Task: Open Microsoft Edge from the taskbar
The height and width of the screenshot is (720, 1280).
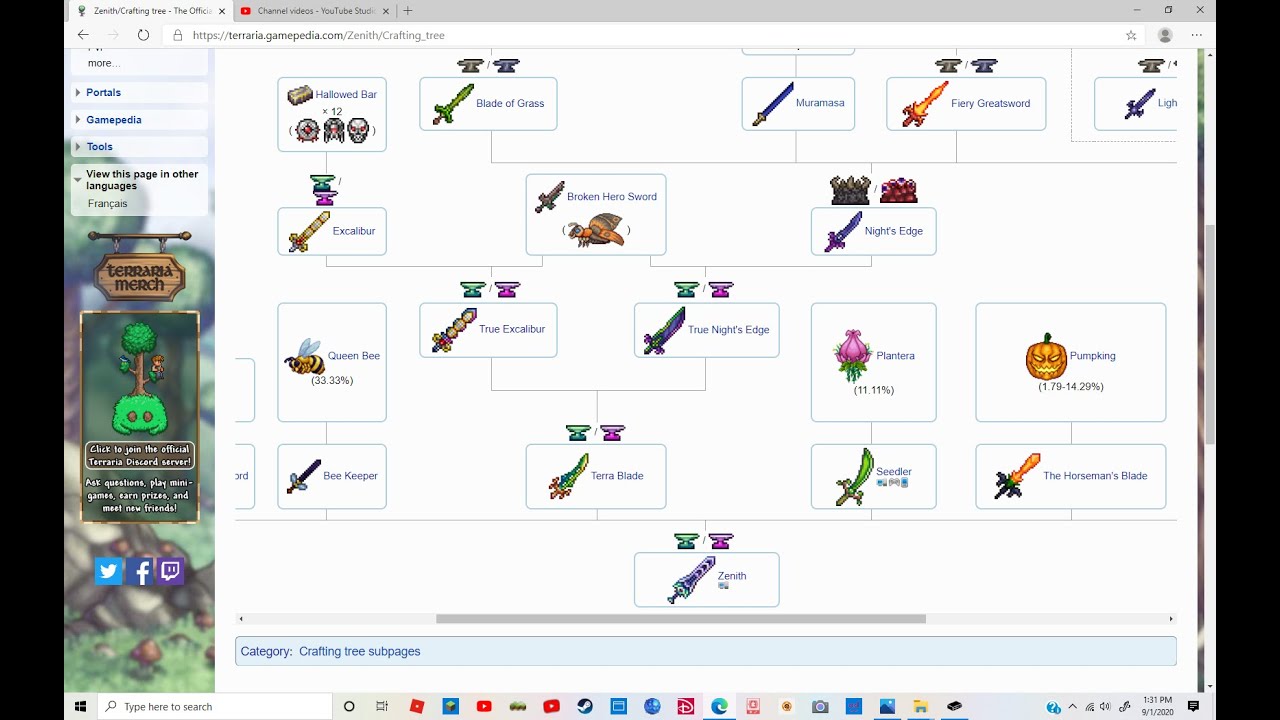Action: click(x=719, y=706)
